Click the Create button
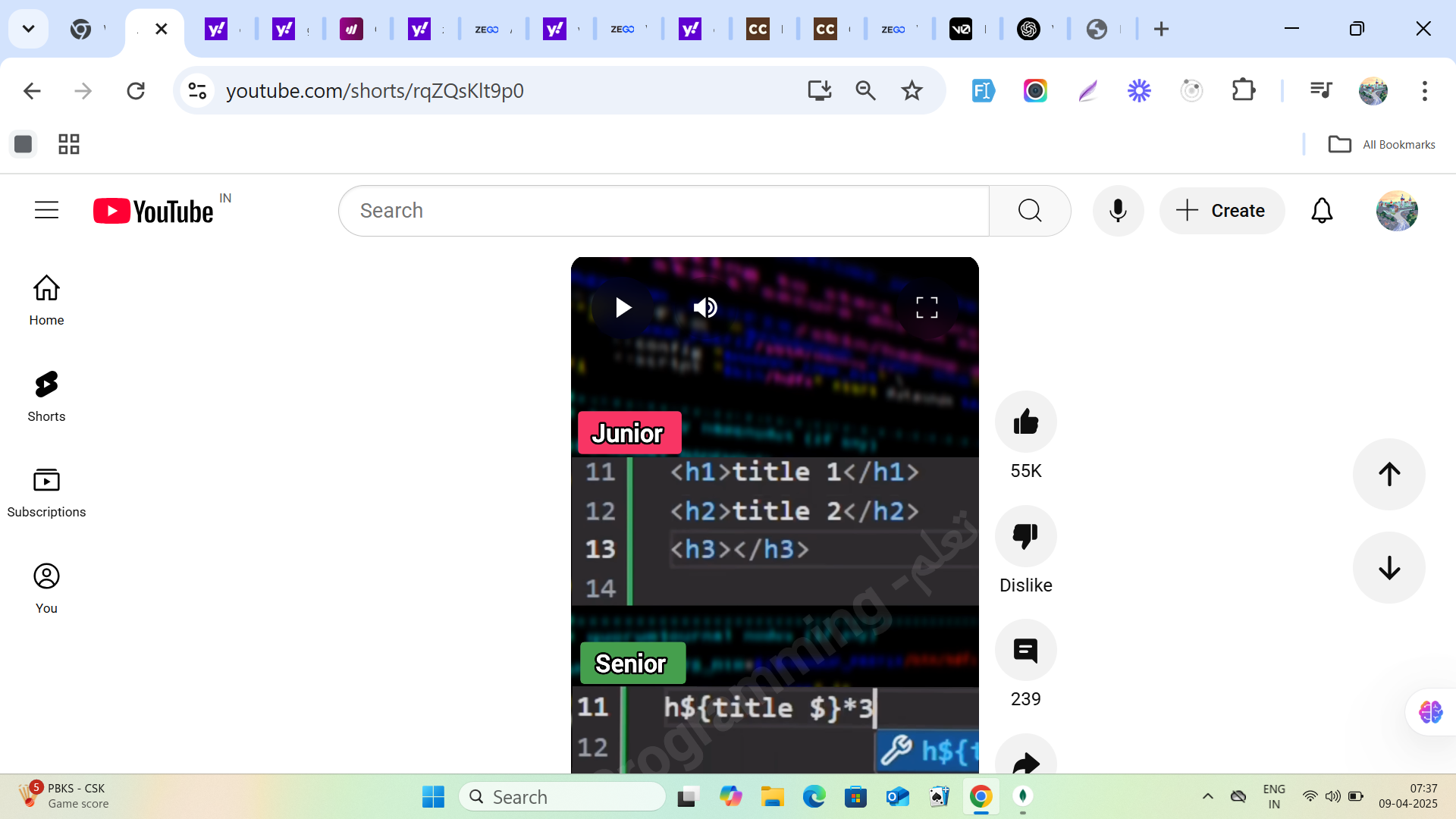The width and height of the screenshot is (1456, 819). click(x=1222, y=211)
